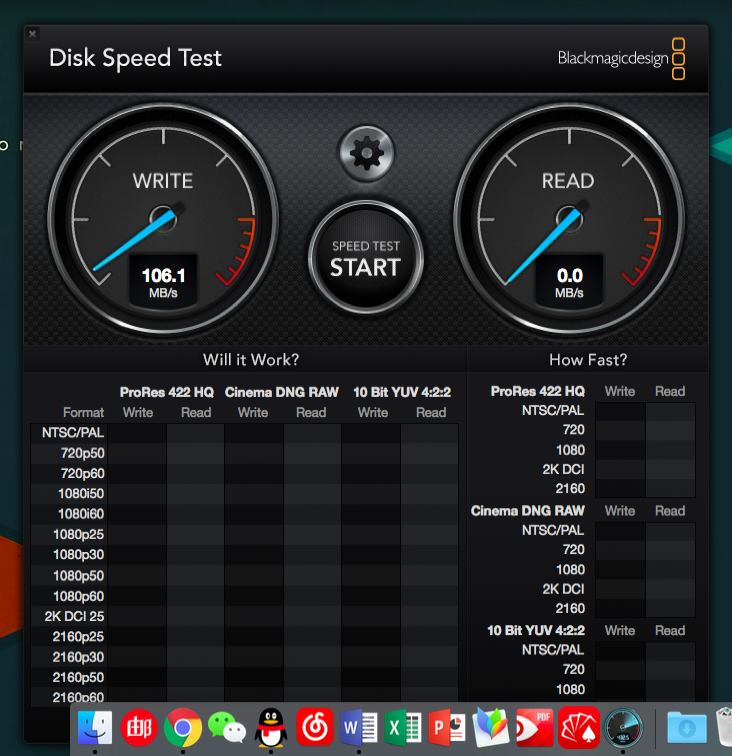
Task: Select NTSC/PAL row in the Format table
Action: pyautogui.click(x=244, y=433)
